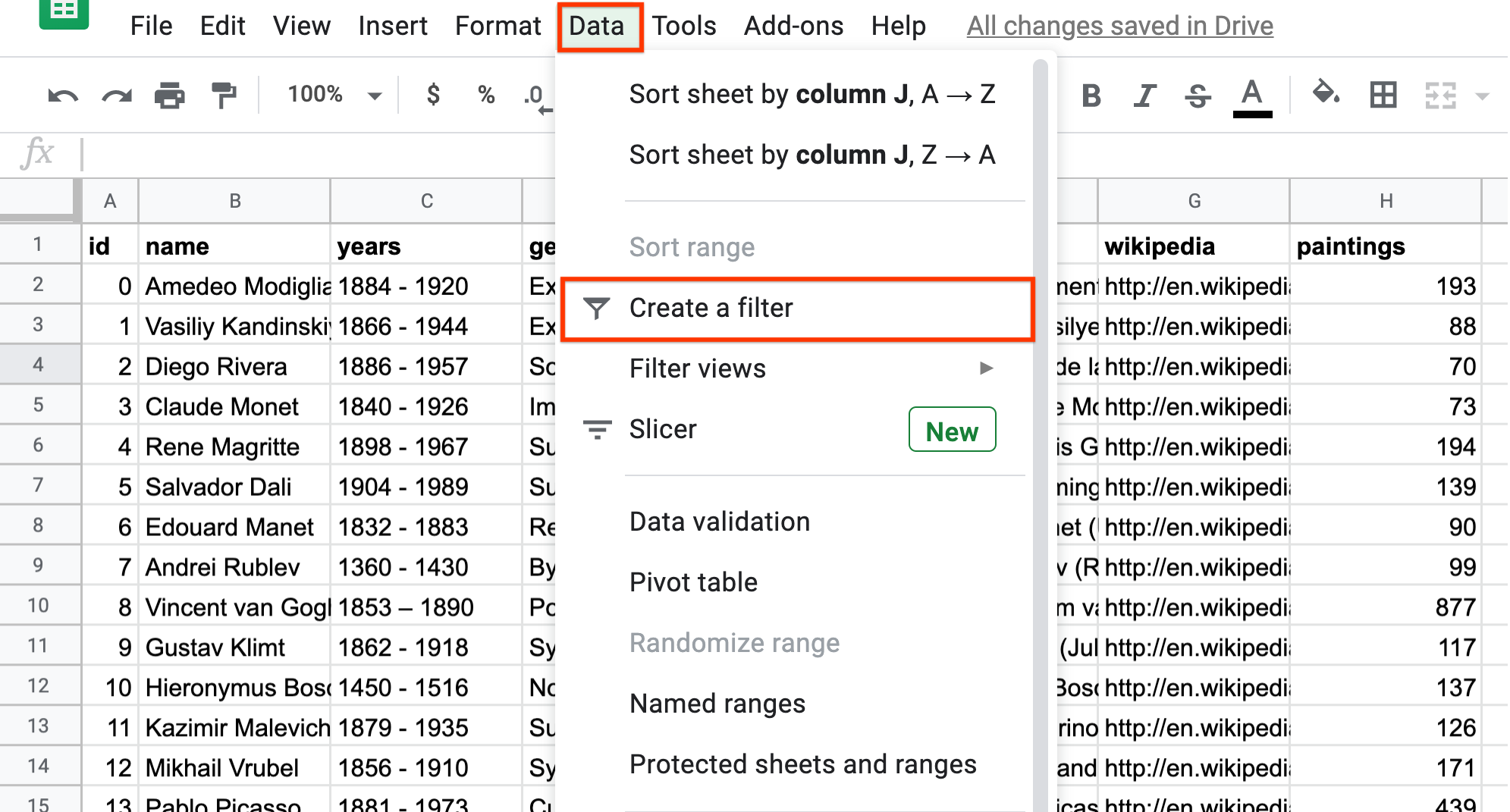Open the Insert menu
Screen dimensions: 1510x812
tap(393, 26)
